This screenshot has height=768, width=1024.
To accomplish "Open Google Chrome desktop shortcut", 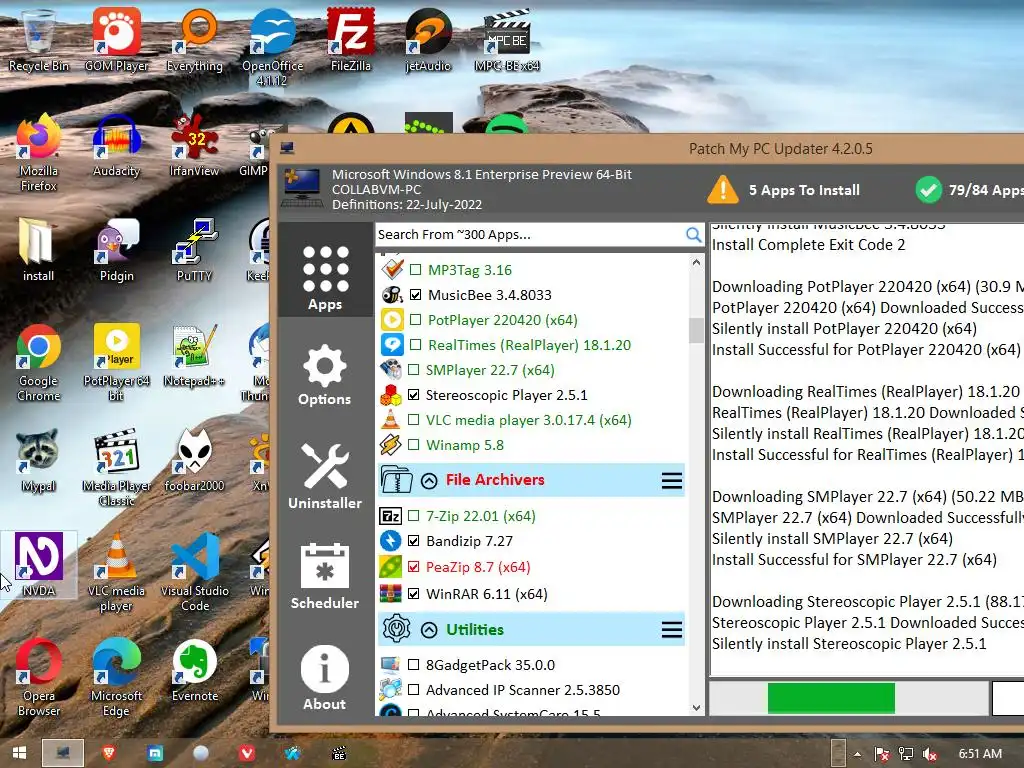I will 39,363.
